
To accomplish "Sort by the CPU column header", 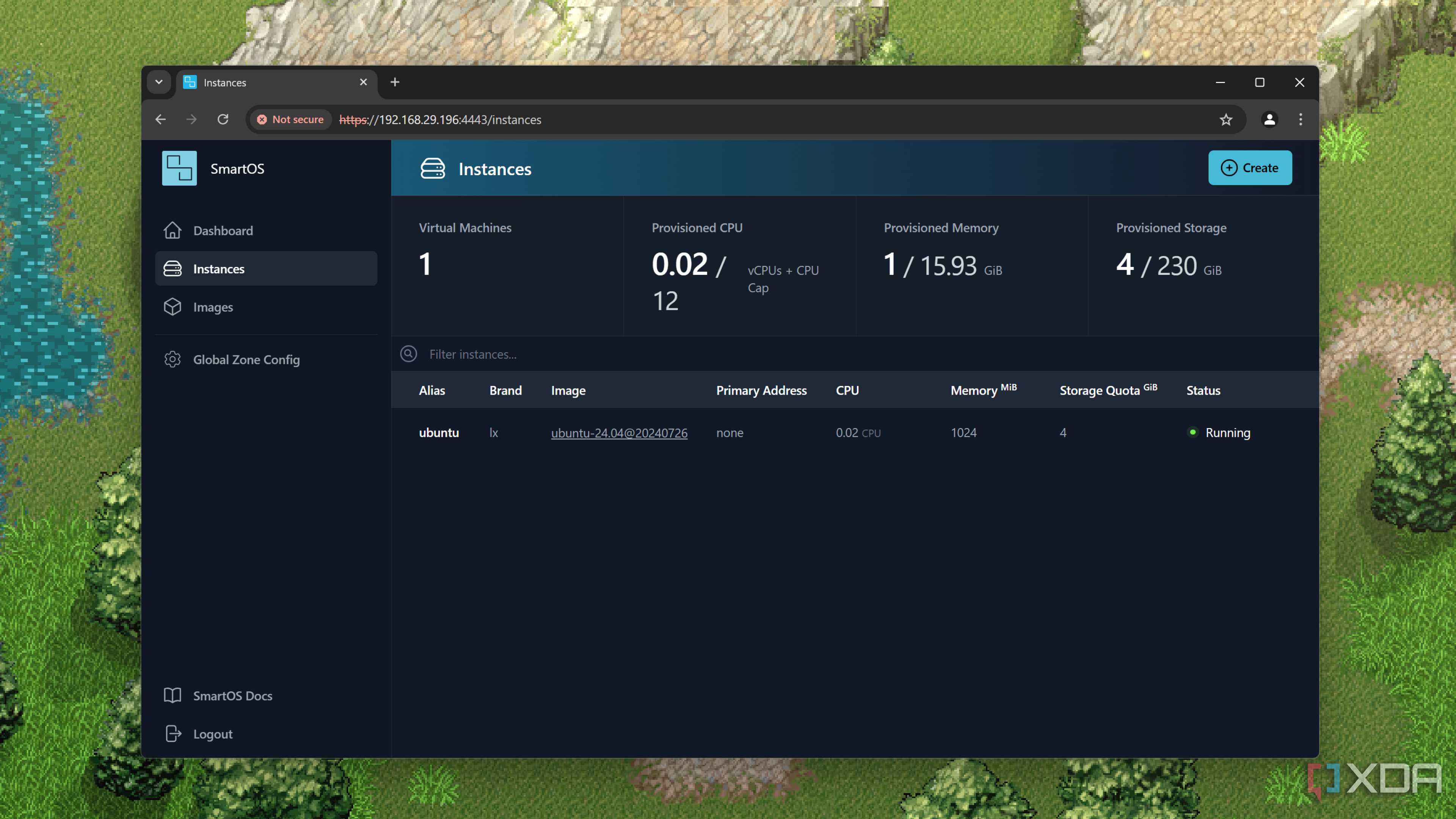I will click(847, 391).
